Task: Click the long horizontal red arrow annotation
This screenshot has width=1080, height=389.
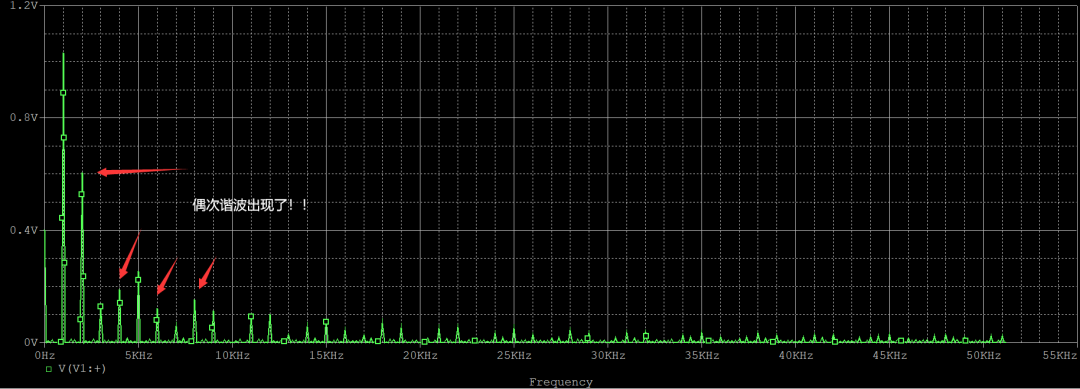Action: click(142, 171)
